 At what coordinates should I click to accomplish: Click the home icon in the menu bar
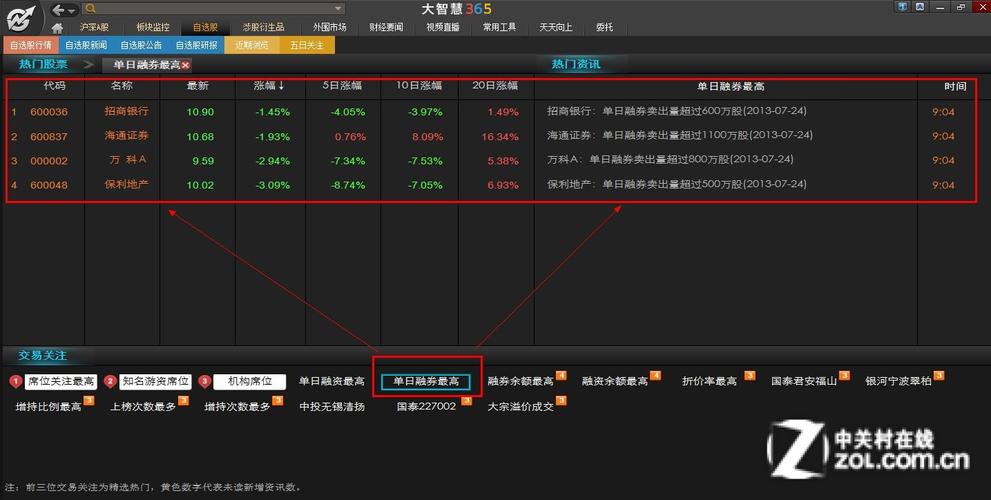pos(58,28)
